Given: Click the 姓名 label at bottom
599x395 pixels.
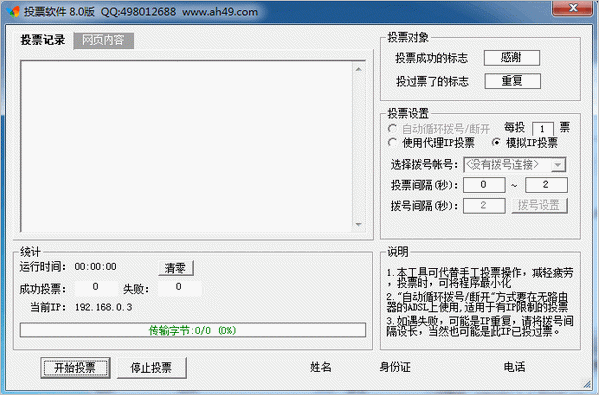Looking at the screenshot, I should coord(321,367).
